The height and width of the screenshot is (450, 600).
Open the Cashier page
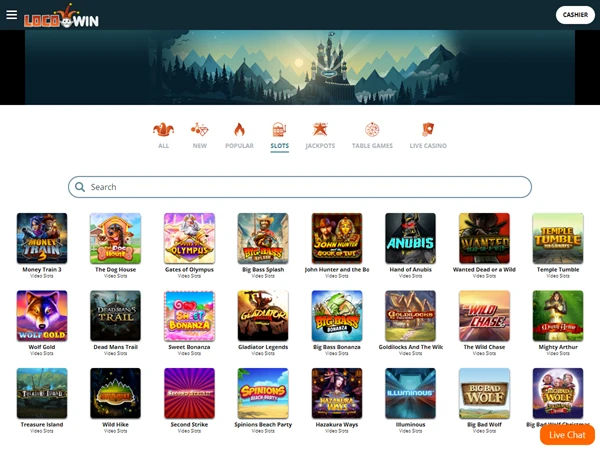[575, 15]
